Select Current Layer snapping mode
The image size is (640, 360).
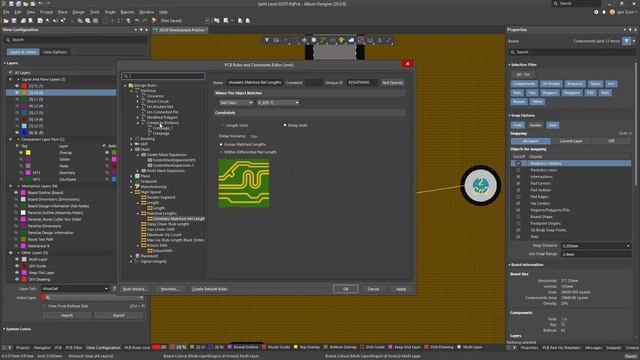571,141
